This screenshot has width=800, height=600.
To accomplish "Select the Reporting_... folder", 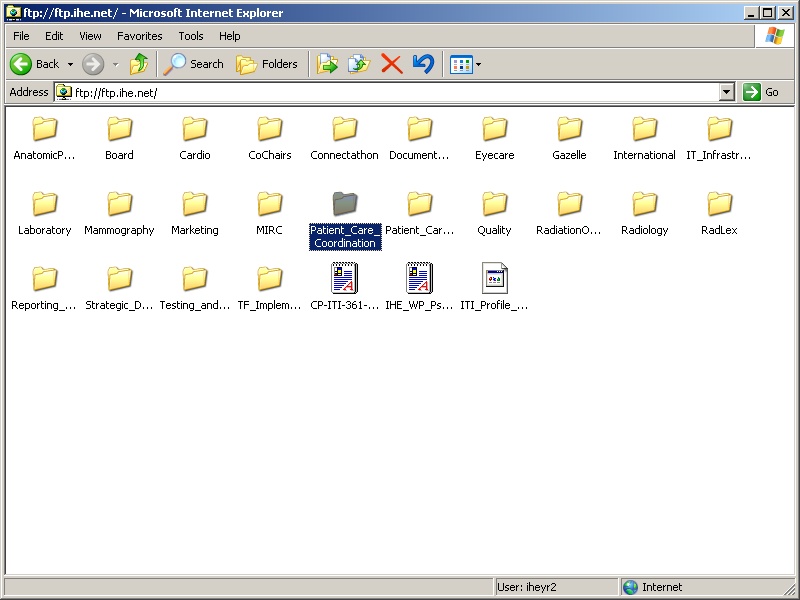I will (44, 289).
